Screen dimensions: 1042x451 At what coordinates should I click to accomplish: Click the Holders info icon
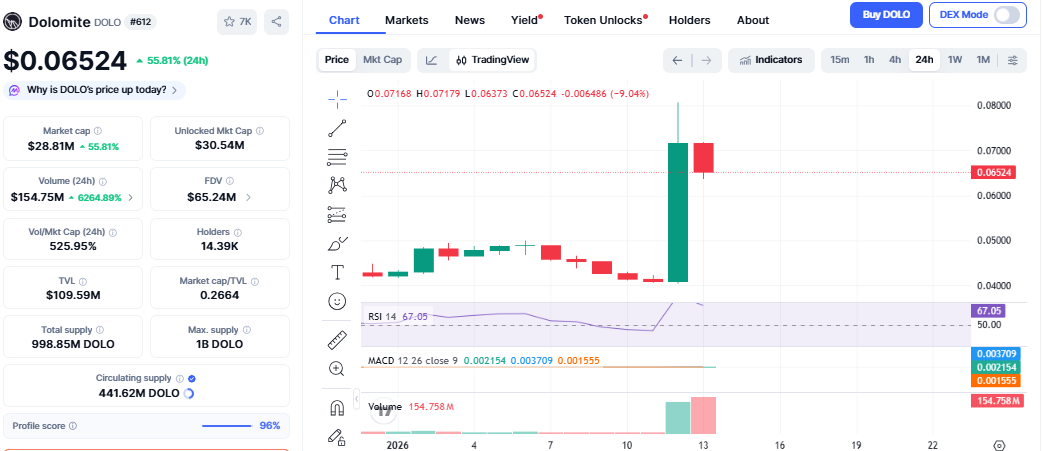point(238,232)
